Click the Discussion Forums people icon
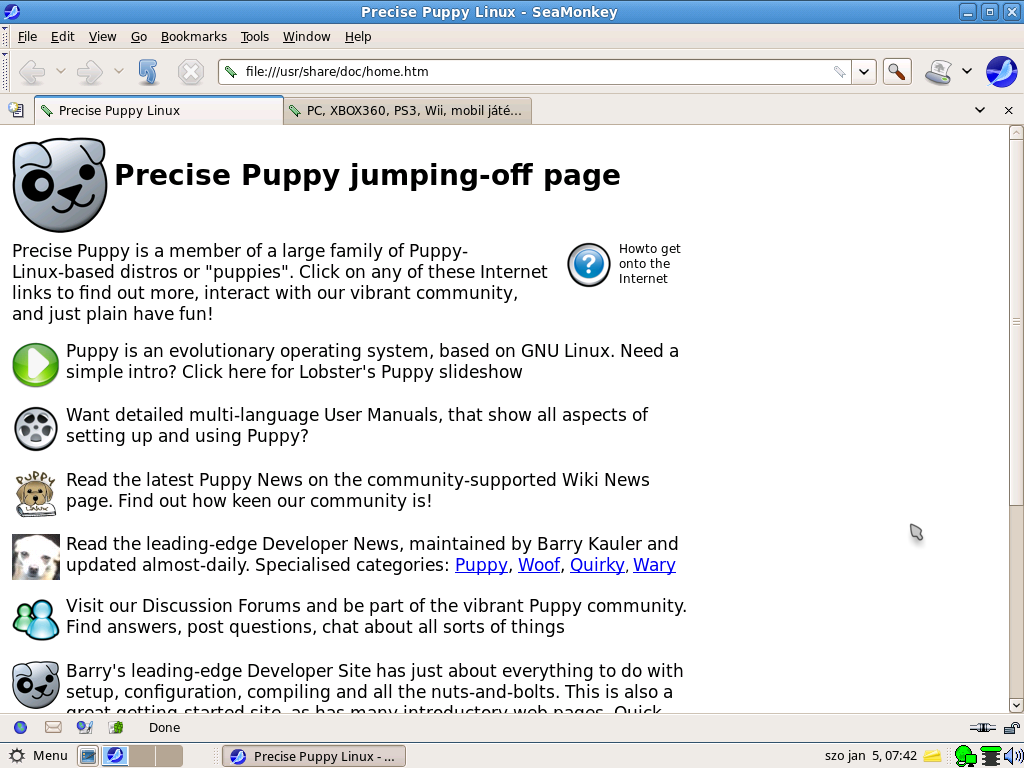The width and height of the screenshot is (1024, 768). (36, 619)
